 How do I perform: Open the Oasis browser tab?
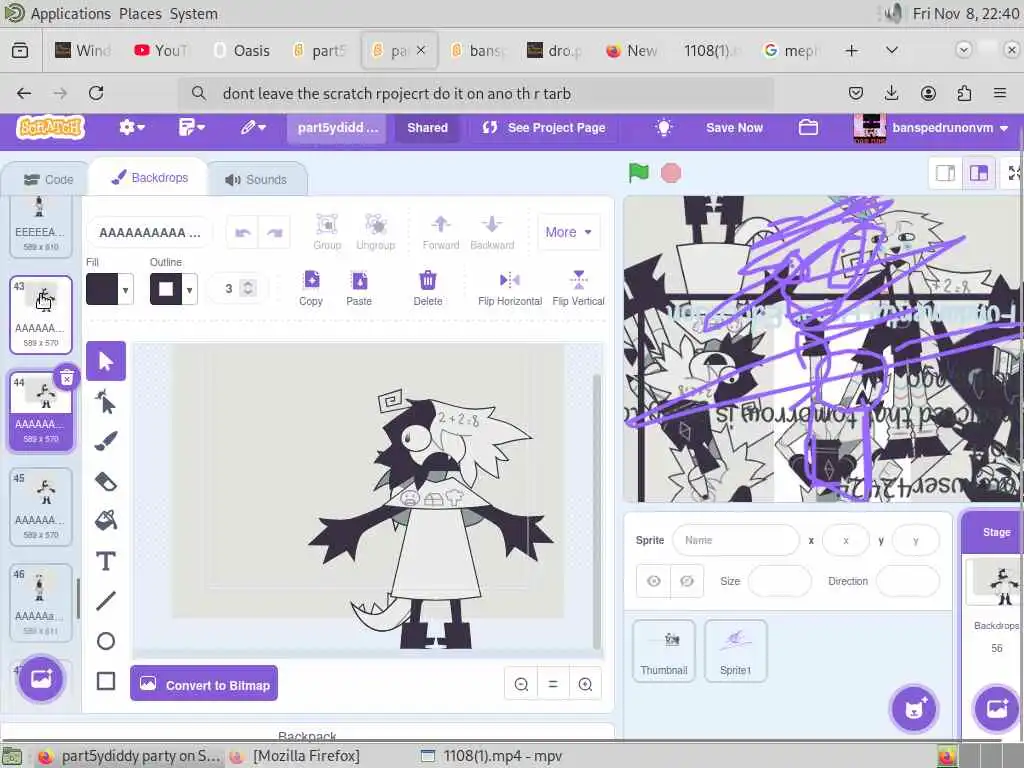(x=243, y=50)
